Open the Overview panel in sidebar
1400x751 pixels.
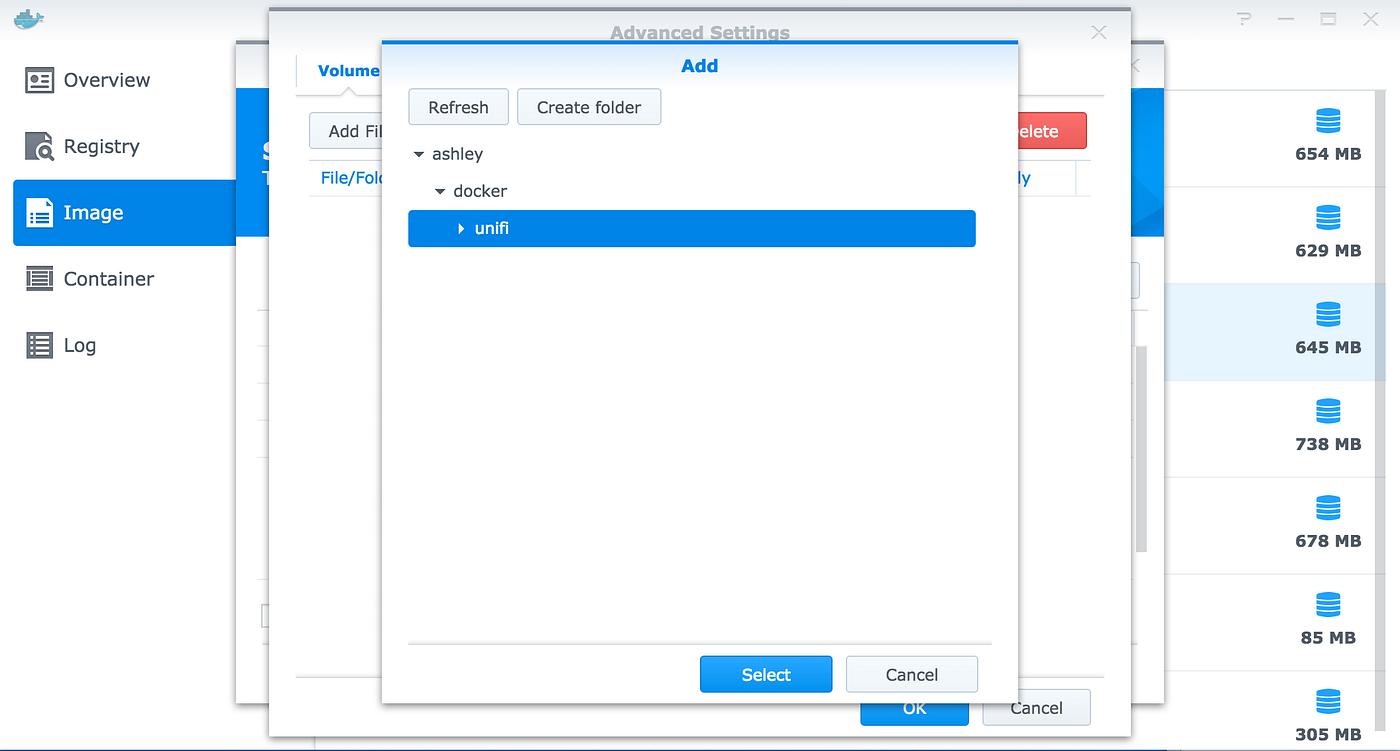(x=105, y=80)
